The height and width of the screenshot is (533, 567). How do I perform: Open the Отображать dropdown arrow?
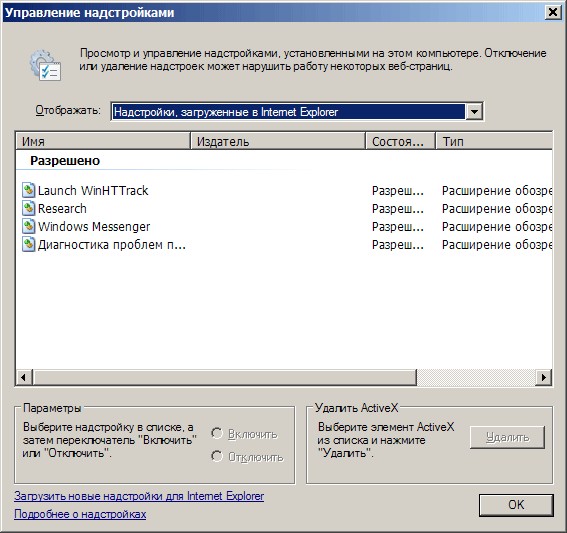coord(474,112)
